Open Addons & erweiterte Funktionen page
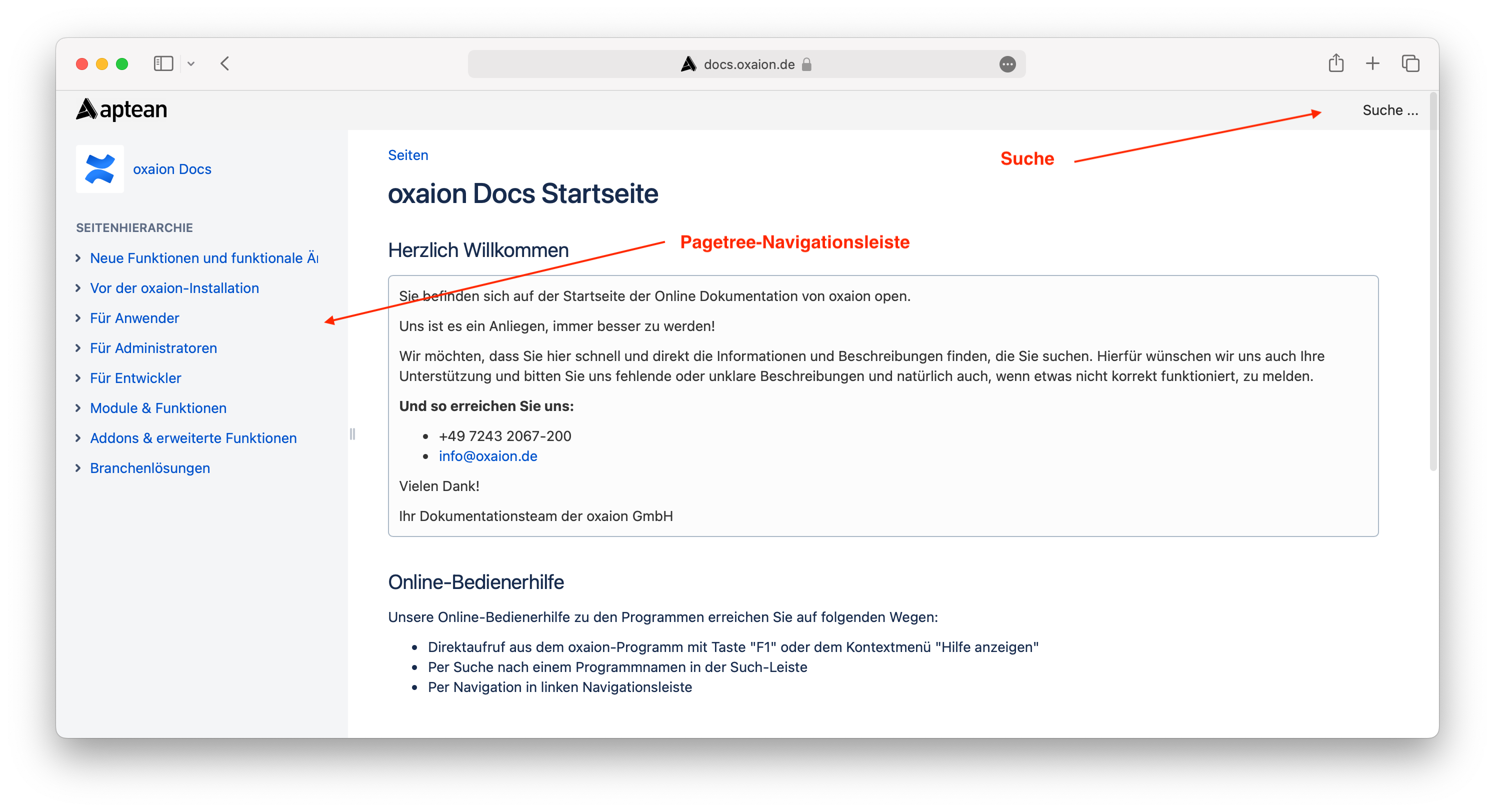This screenshot has width=1495, height=812. click(x=193, y=437)
